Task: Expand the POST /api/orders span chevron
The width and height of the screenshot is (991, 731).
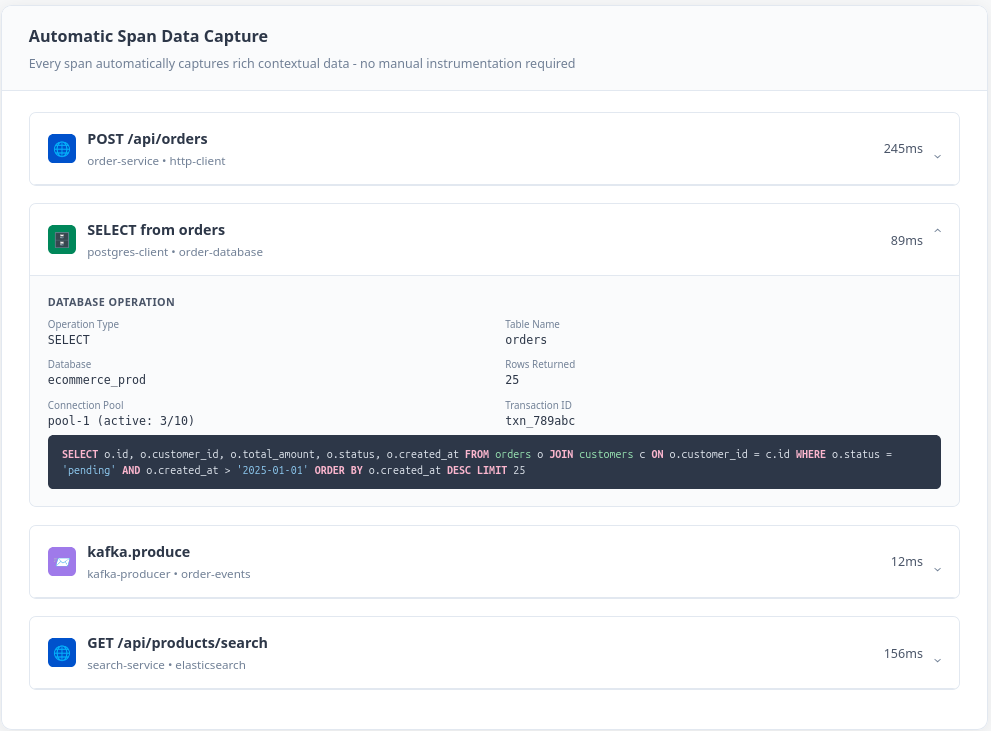Action: click(937, 154)
